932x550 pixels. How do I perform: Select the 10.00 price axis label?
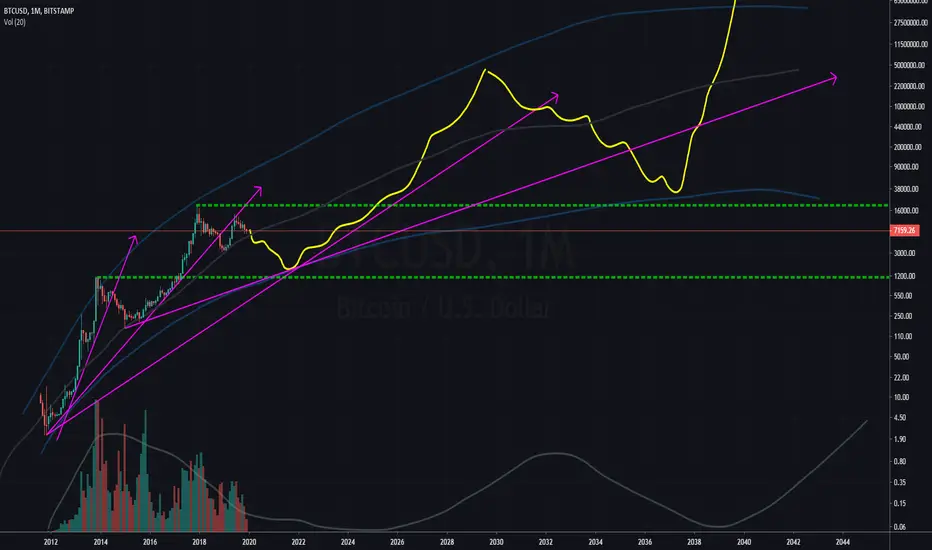902,397
